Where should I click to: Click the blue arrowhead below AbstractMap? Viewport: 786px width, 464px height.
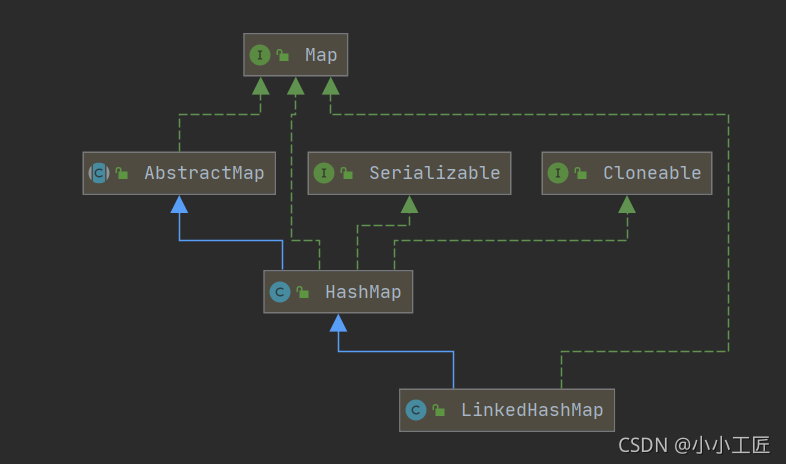[x=179, y=204]
